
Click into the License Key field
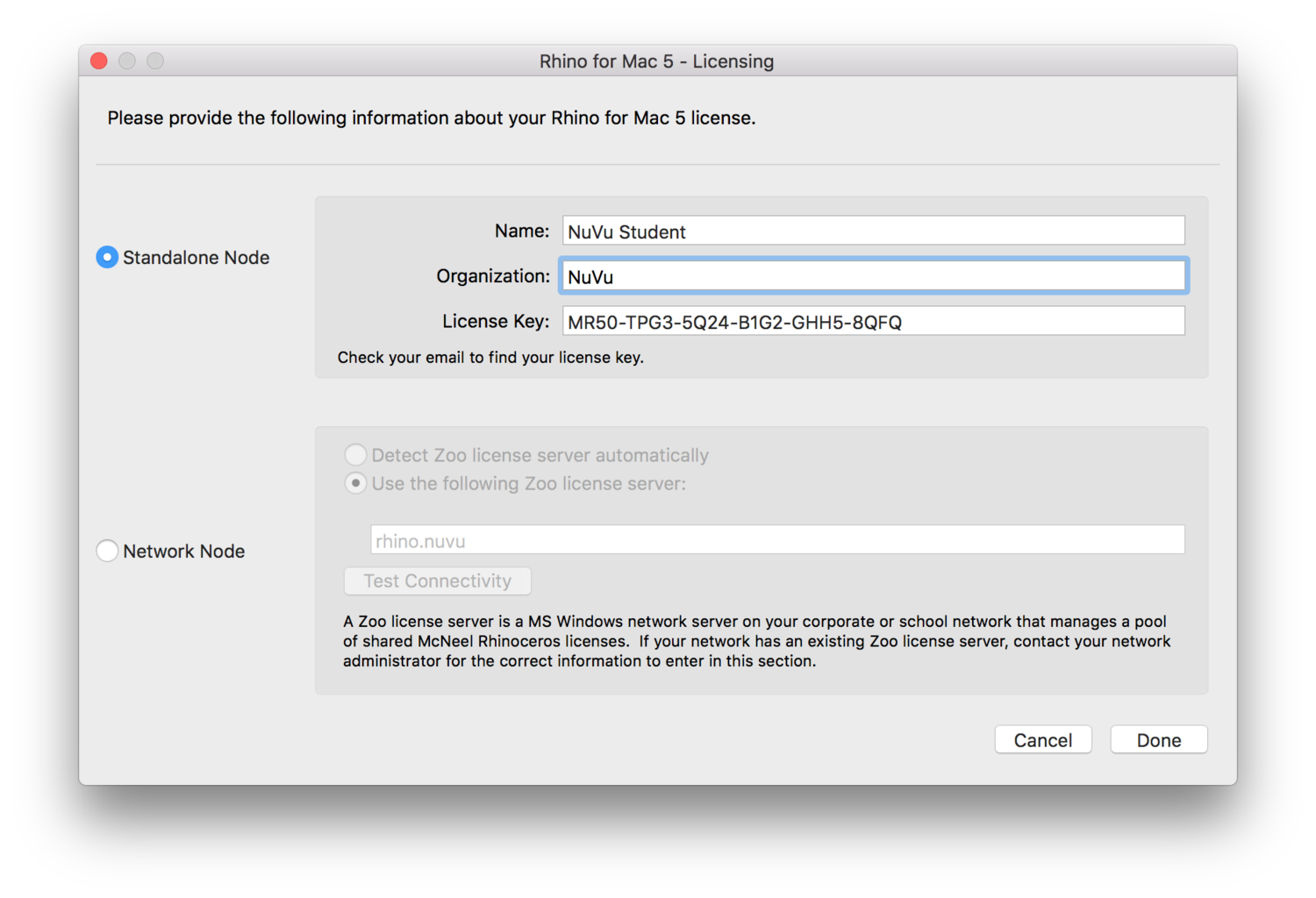(x=873, y=321)
